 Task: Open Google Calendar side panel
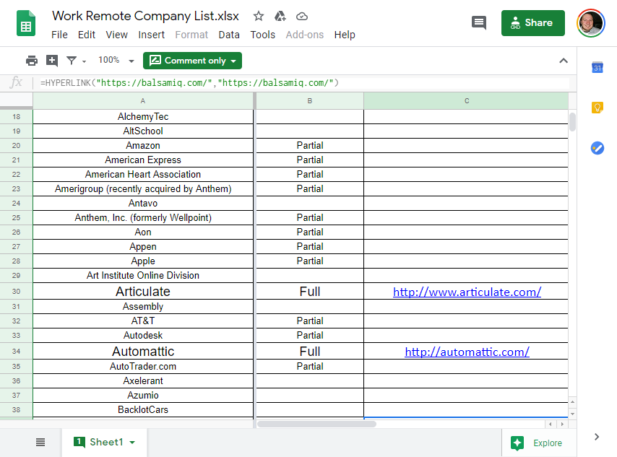pos(597,67)
